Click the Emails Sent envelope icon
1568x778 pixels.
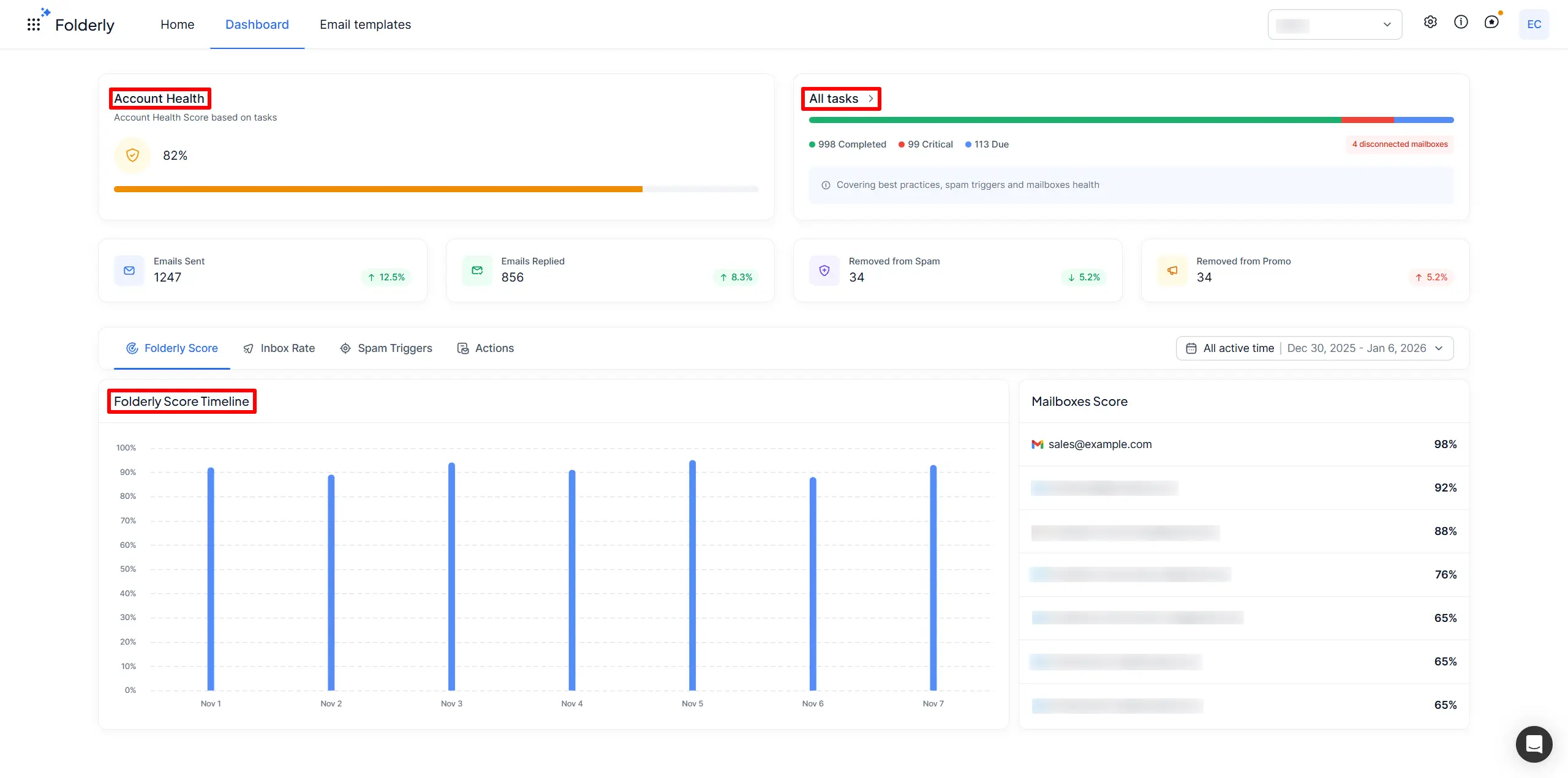[129, 271]
